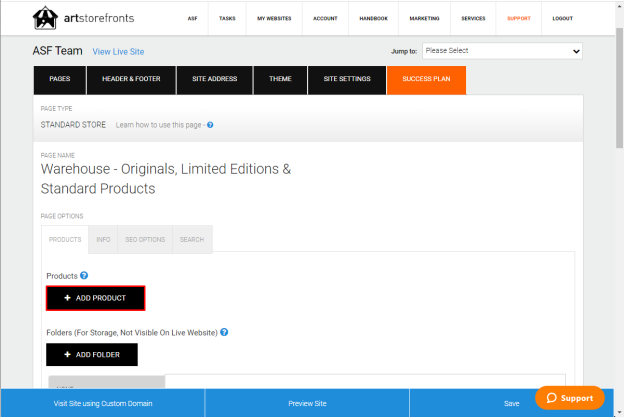Open the help icon next to Folders label

point(224,332)
